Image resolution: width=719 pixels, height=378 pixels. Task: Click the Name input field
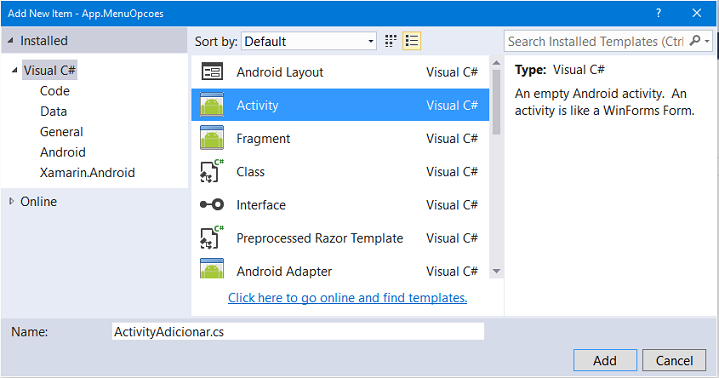[x=298, y=331]
